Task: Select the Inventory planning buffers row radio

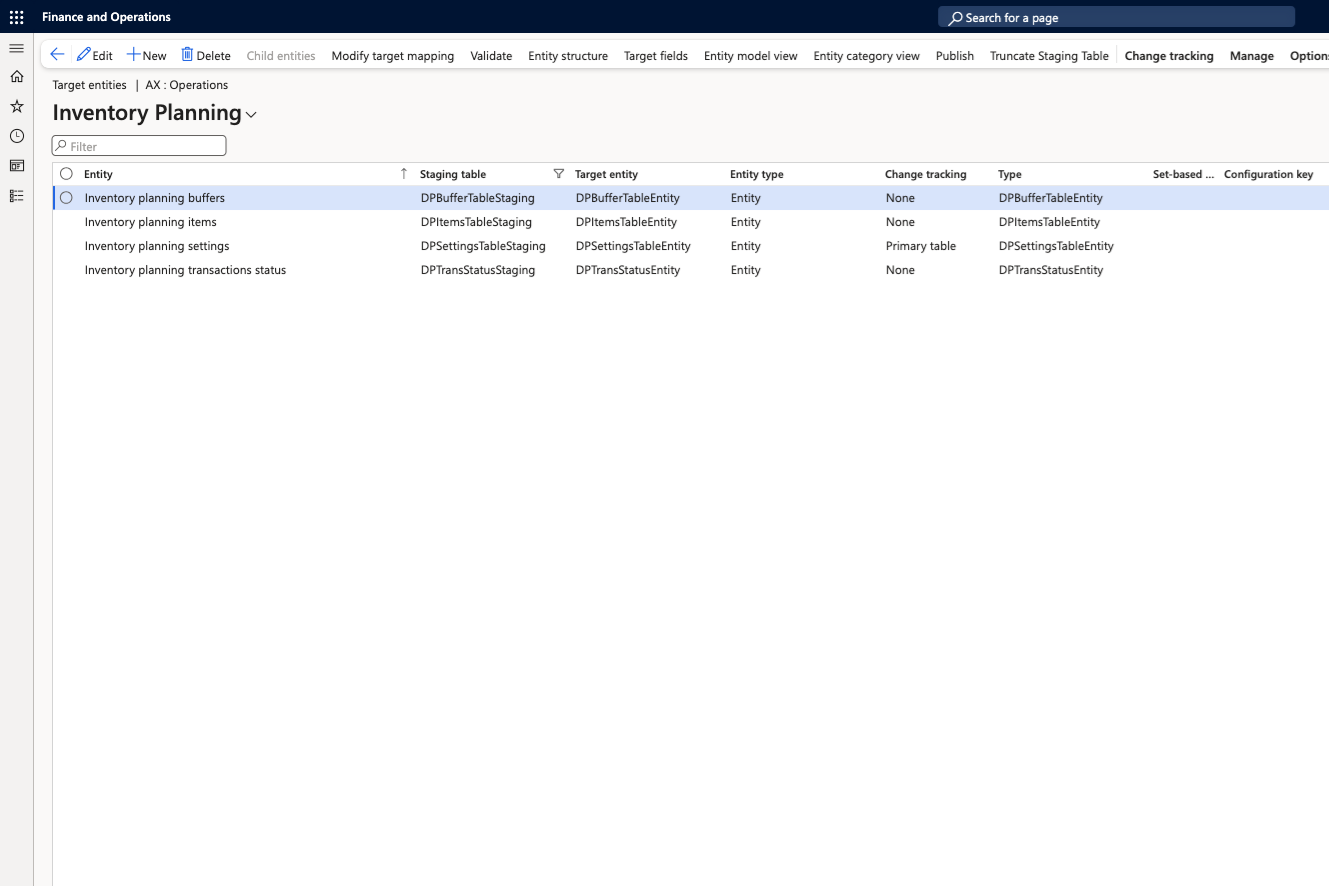Action: click(66, 198)
